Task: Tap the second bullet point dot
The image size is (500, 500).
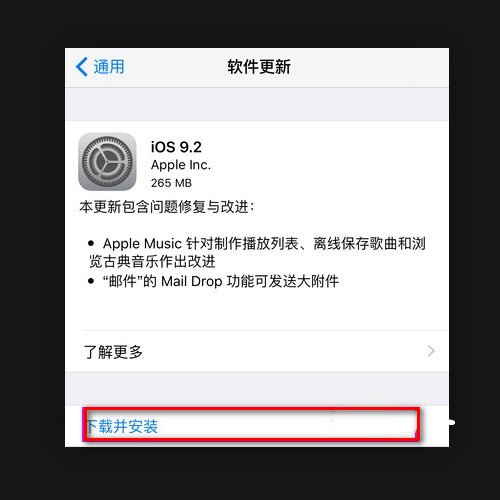Action: pos(91,281)
